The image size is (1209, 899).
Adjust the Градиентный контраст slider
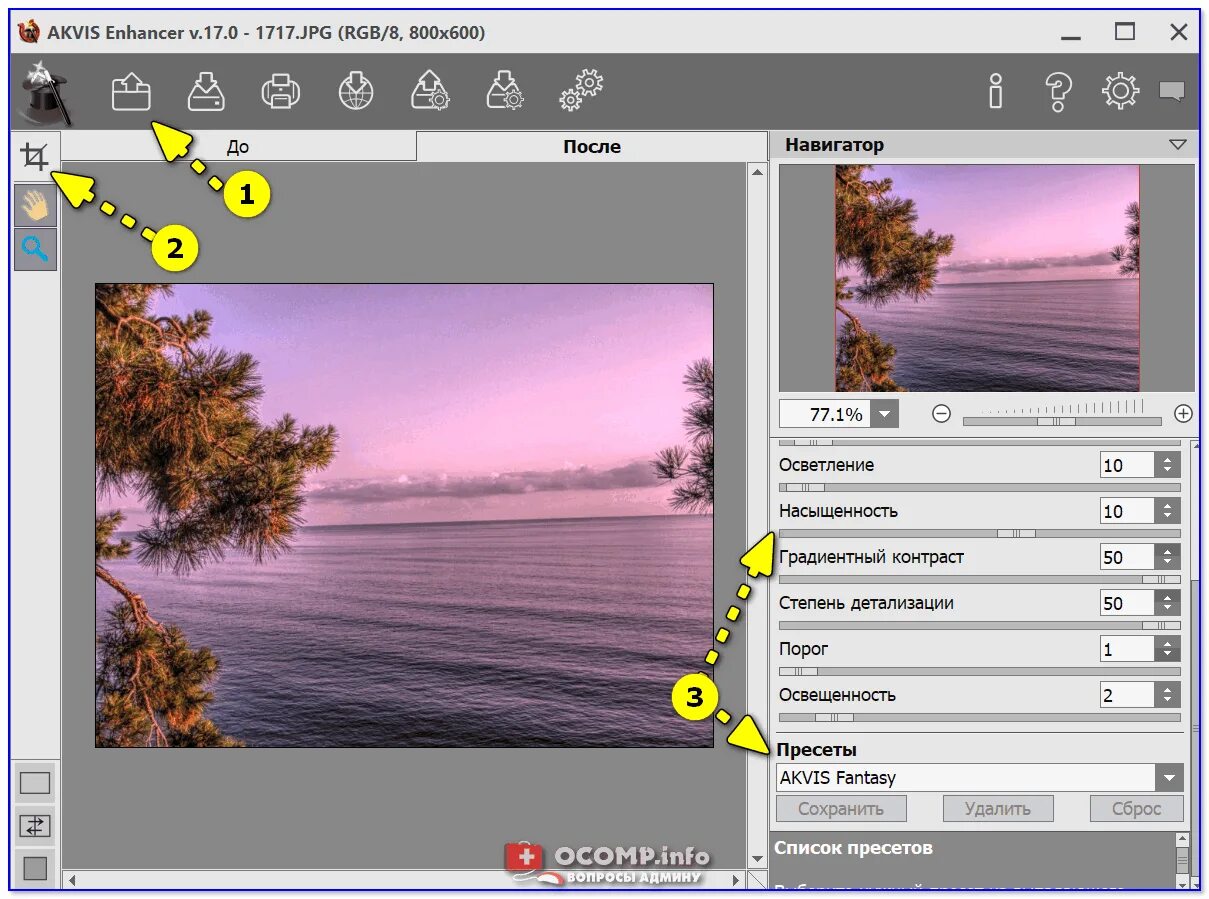click(x=979, y=579)
